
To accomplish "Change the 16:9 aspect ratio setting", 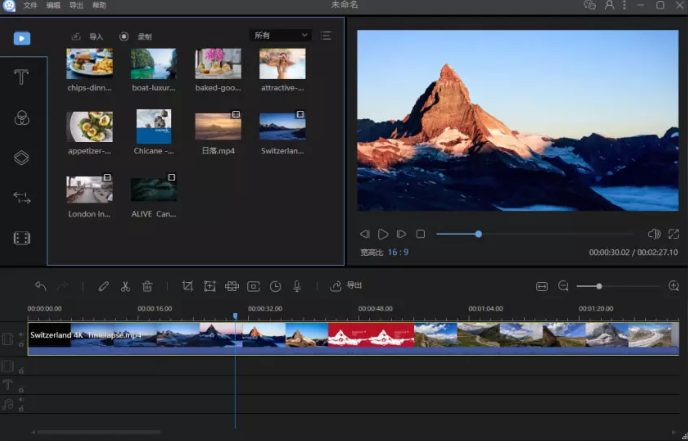I will coord(397,253).
